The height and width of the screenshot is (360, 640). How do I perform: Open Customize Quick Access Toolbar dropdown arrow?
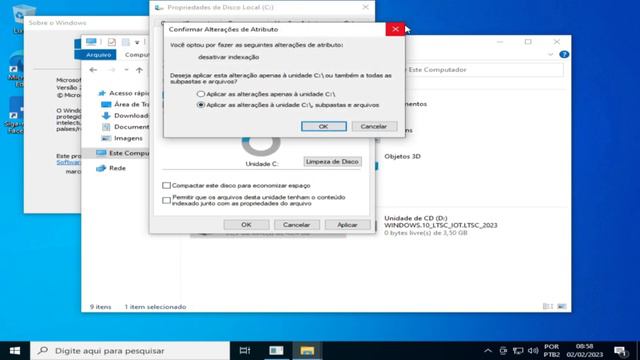137,42
